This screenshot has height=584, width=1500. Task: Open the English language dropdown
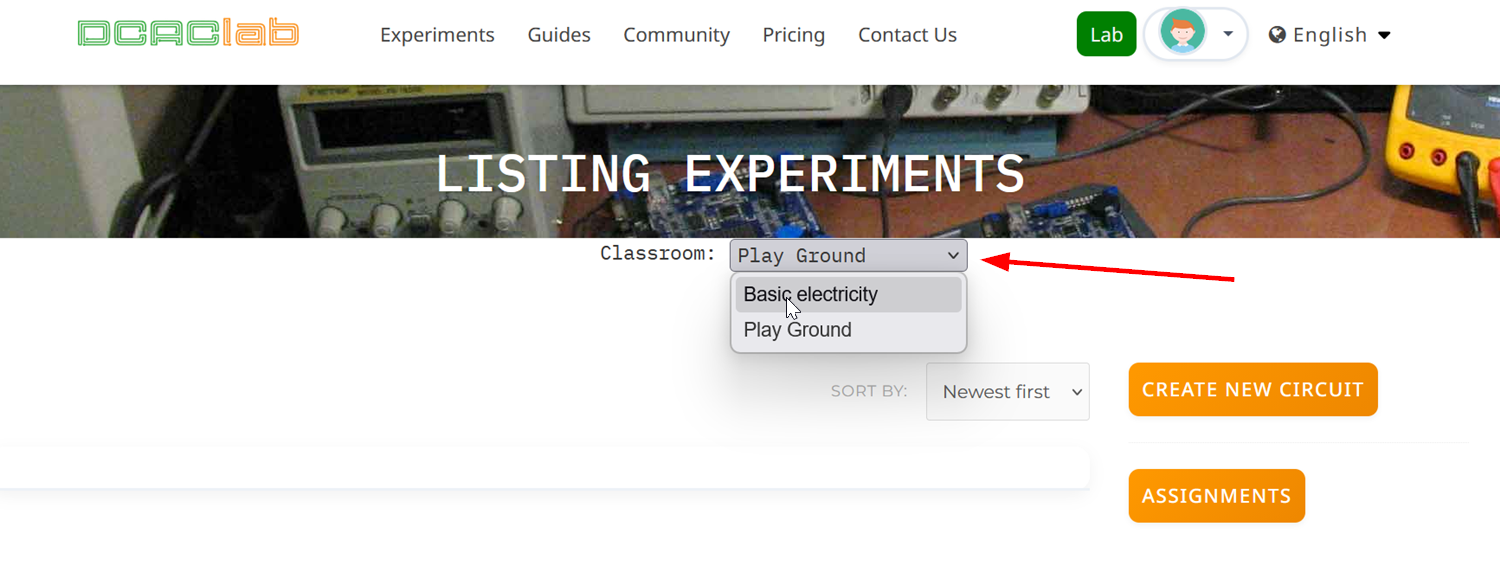tap(1330, 35)
